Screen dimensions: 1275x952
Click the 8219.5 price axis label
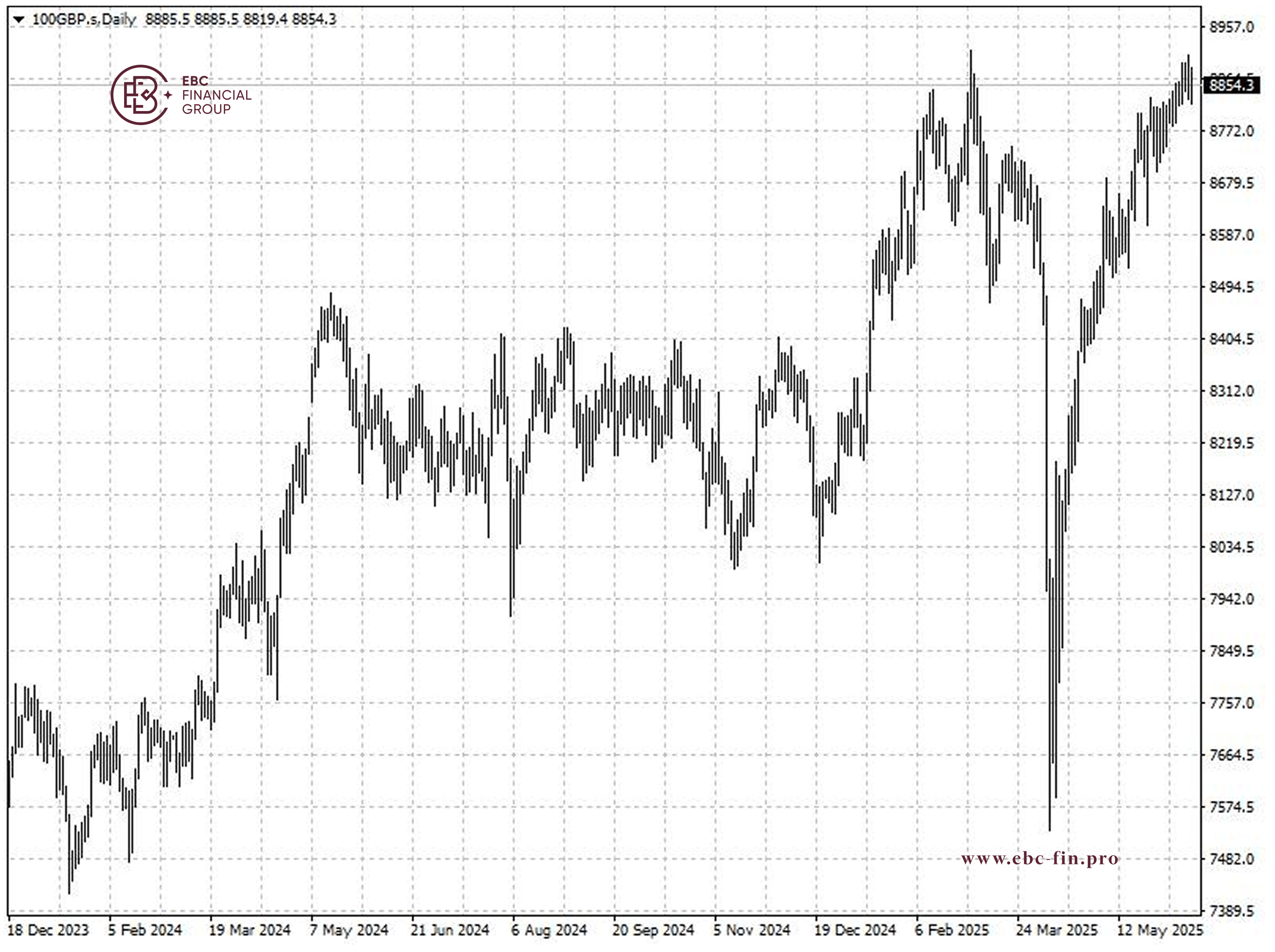(x=1232, y=443)
